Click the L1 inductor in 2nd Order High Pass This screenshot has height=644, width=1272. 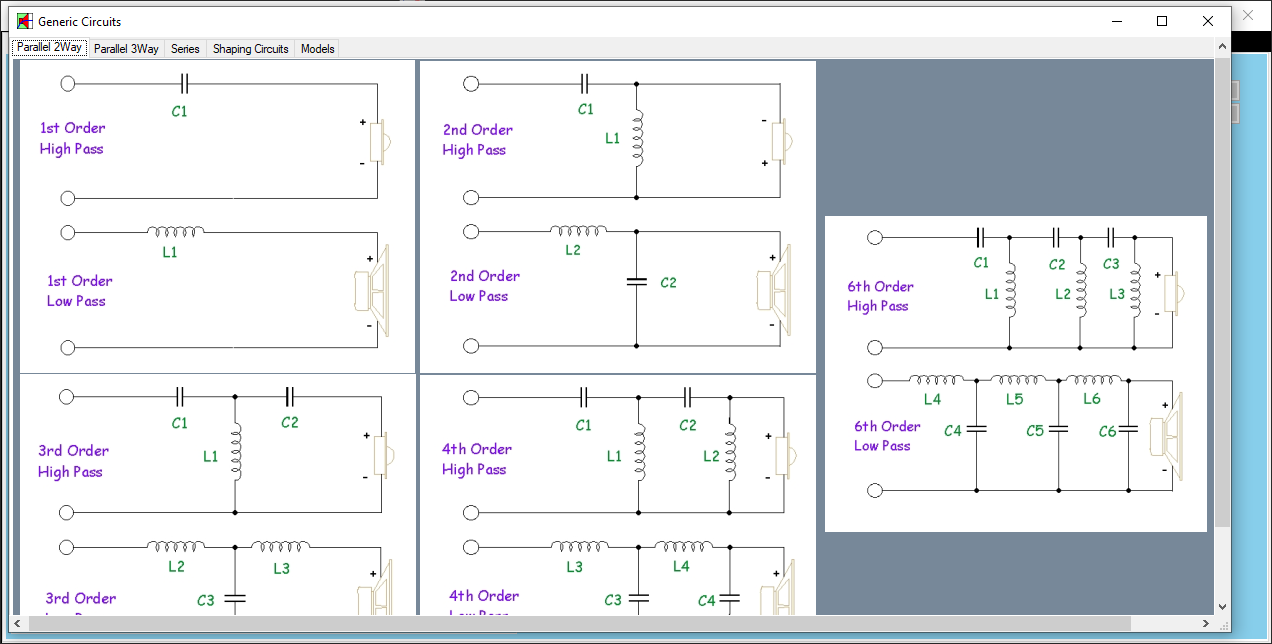(637, 138)
